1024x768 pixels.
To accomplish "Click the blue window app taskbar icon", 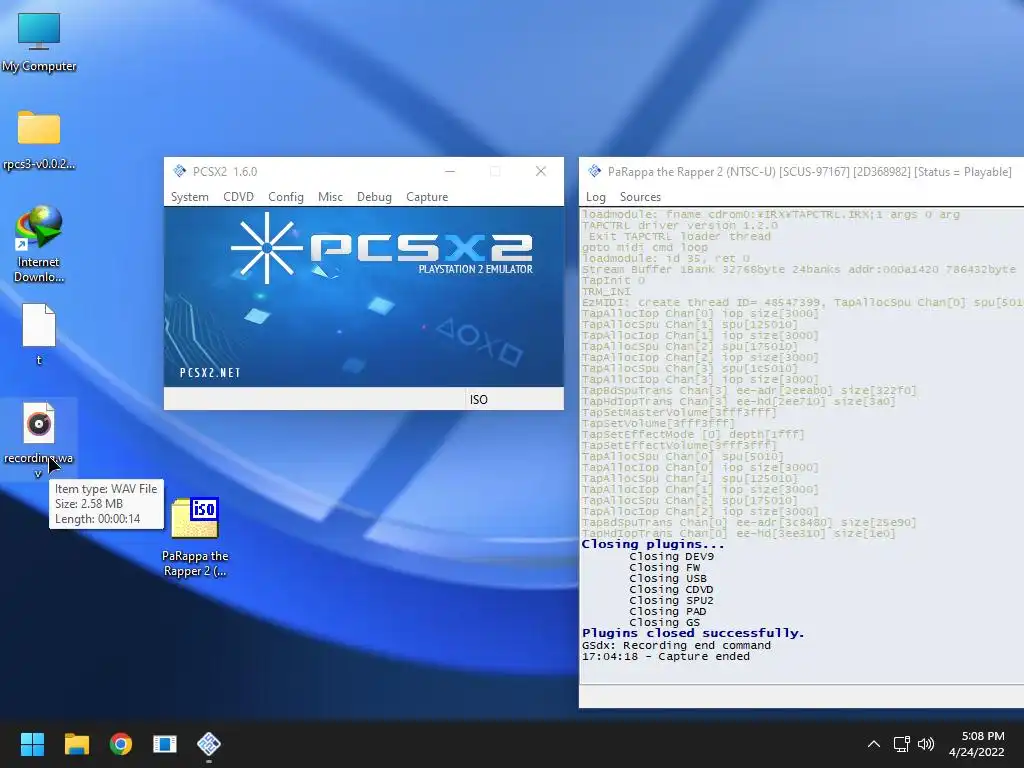I will click(x=165, y=744).
